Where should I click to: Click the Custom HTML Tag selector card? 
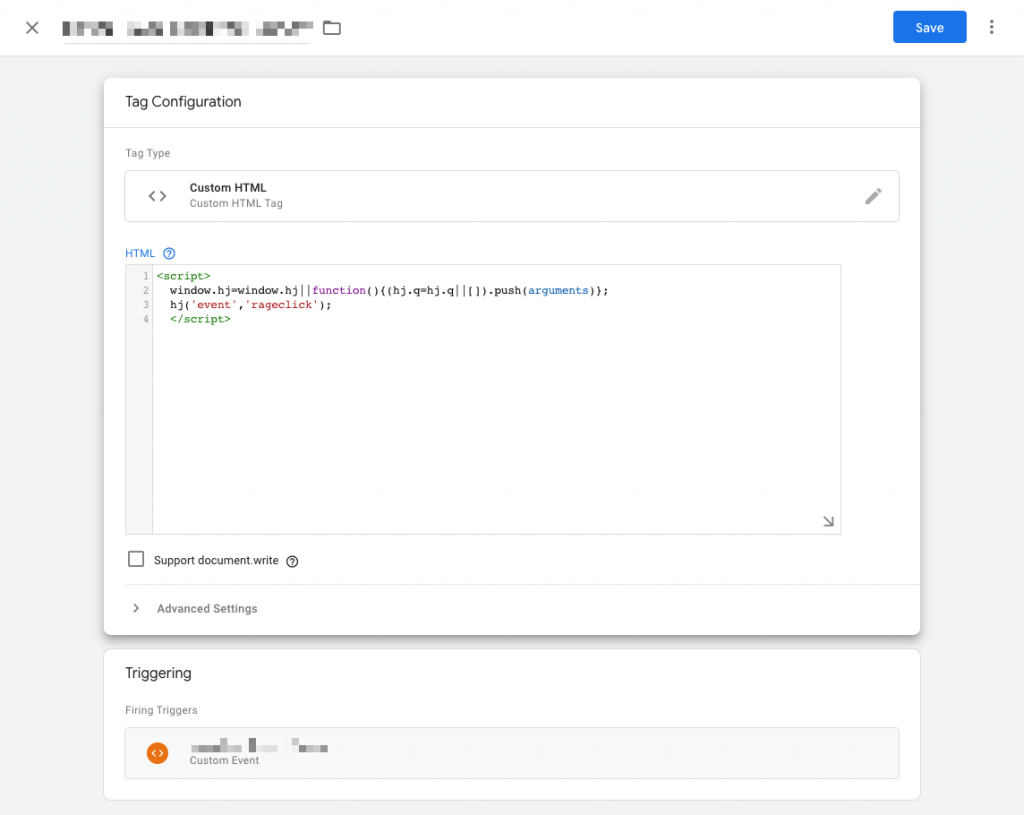click(x=512, y=196)
